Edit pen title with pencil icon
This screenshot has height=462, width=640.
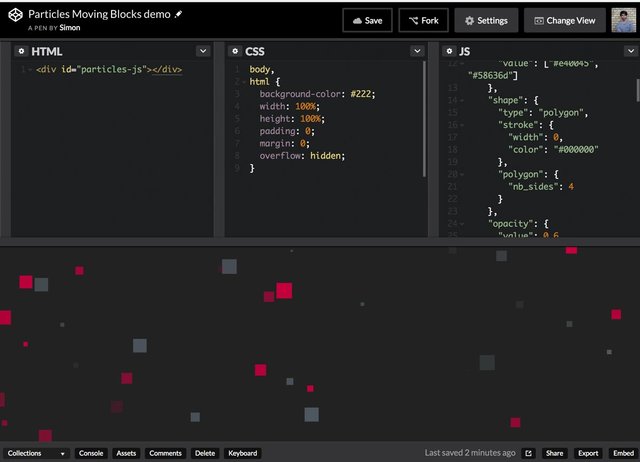coord(178,14)
